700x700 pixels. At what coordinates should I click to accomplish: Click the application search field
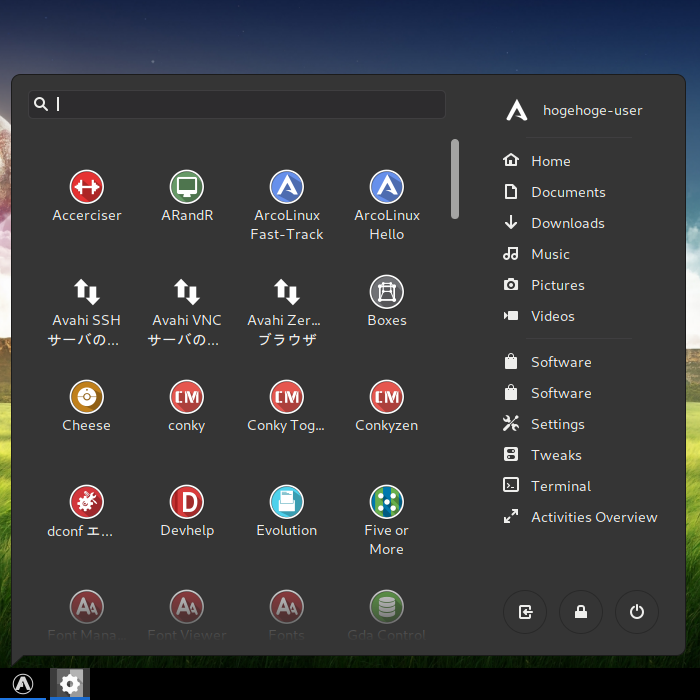[x=237, y=104]
